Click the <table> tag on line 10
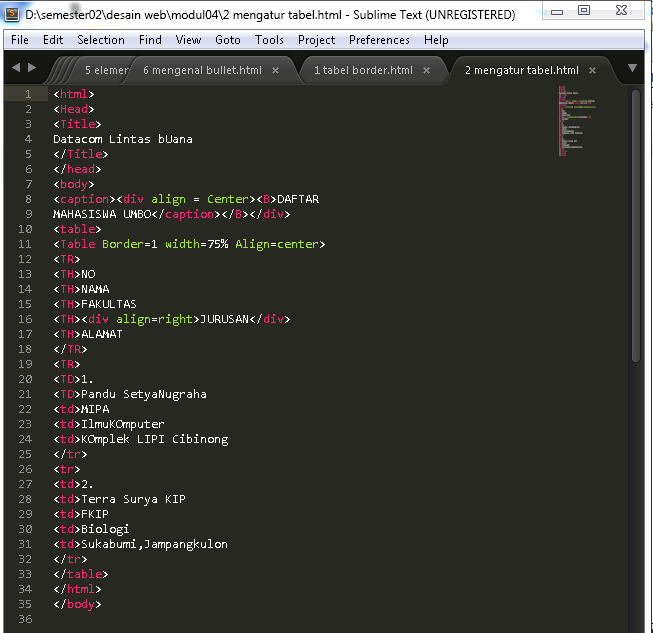The height and width of the screenshot is (633, 653). coord(77,229)
